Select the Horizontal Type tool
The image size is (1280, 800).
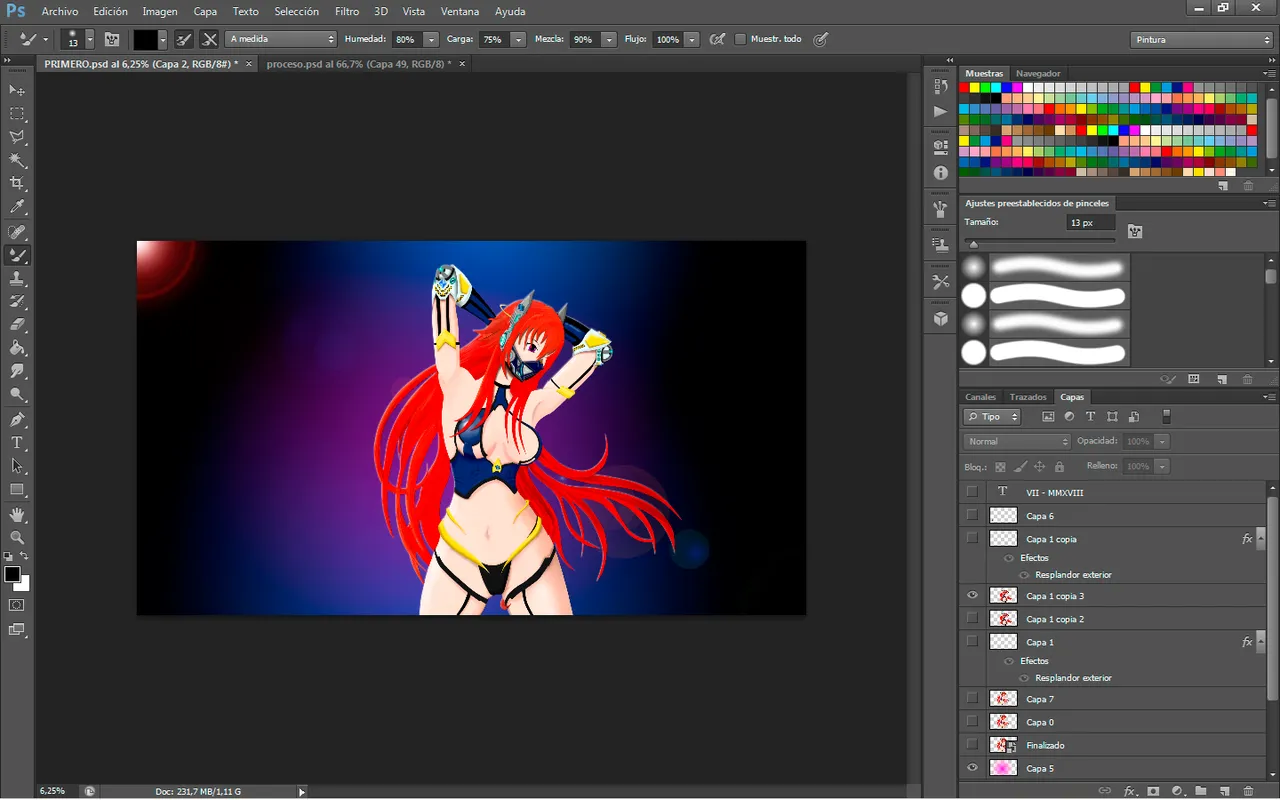click(x=17, y=443)
